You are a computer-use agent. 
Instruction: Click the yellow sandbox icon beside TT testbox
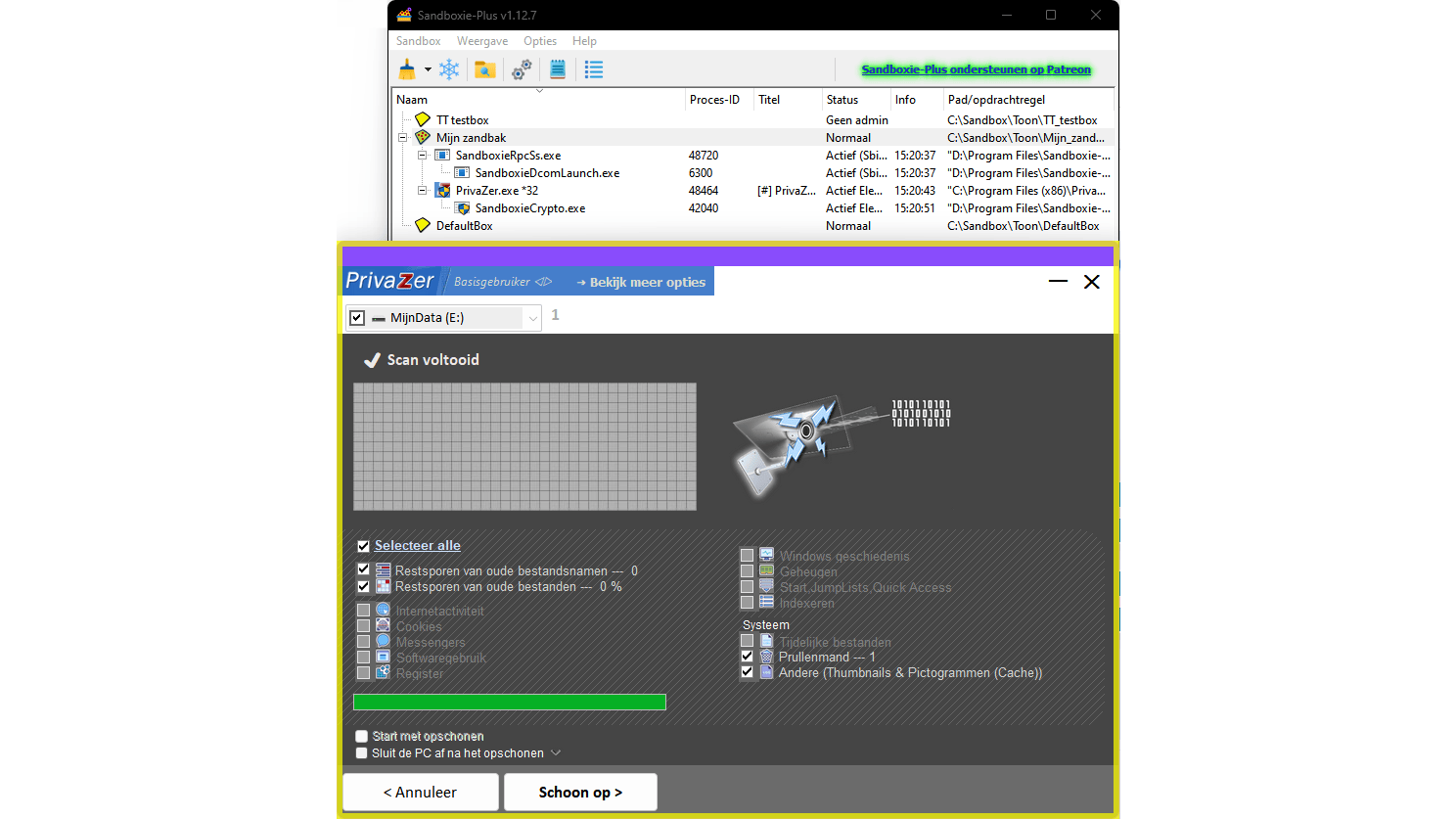point(423,119)
